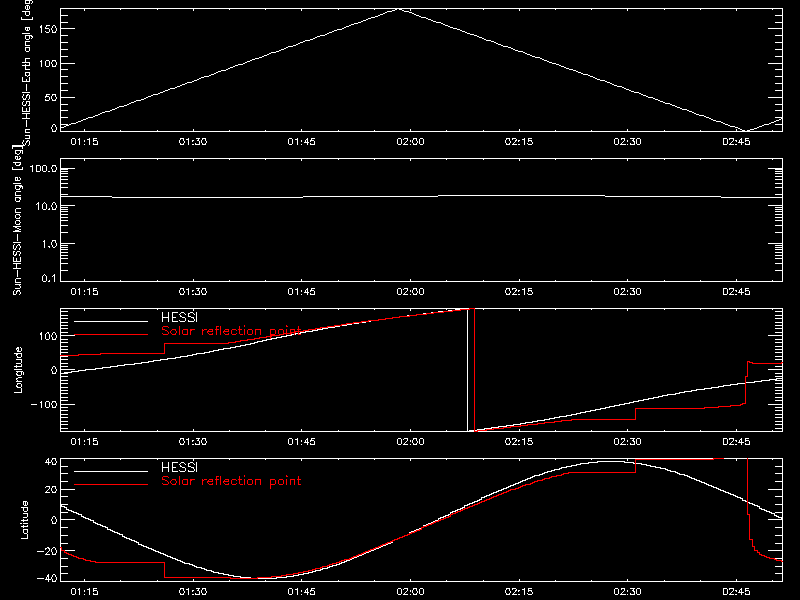Click 02:15 time label under Latitude plot
800x600 pixels.
click(519, 592)
